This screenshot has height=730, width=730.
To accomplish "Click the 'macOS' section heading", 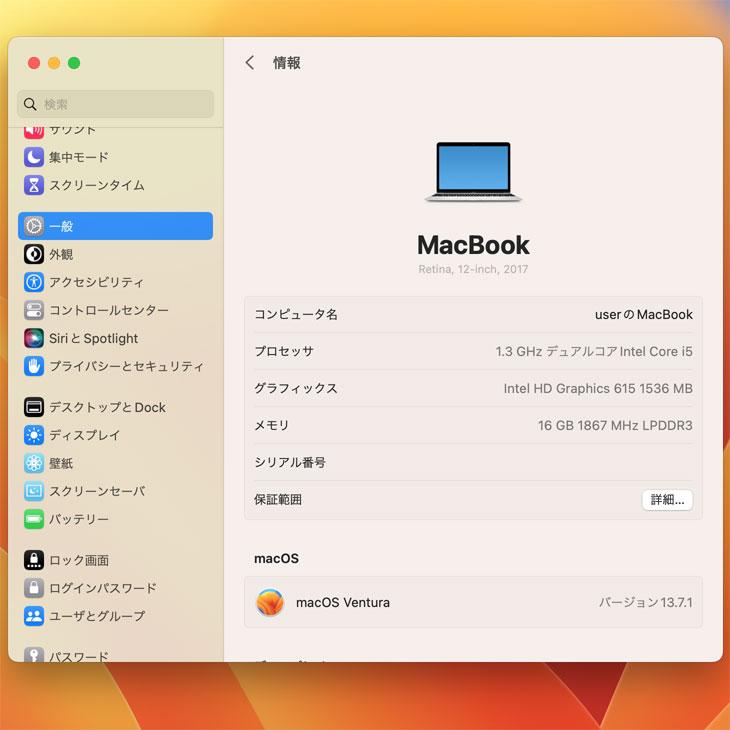I will 276,558.
